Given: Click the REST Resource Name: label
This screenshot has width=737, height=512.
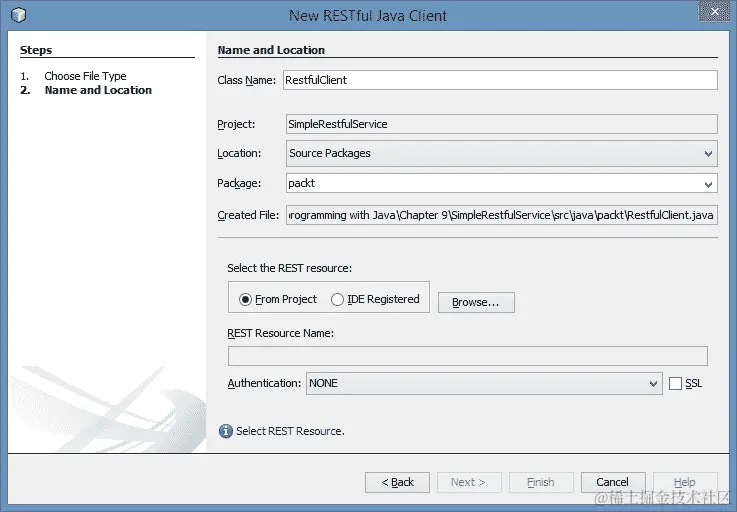Looking at the screenshot, I should 280,333.
